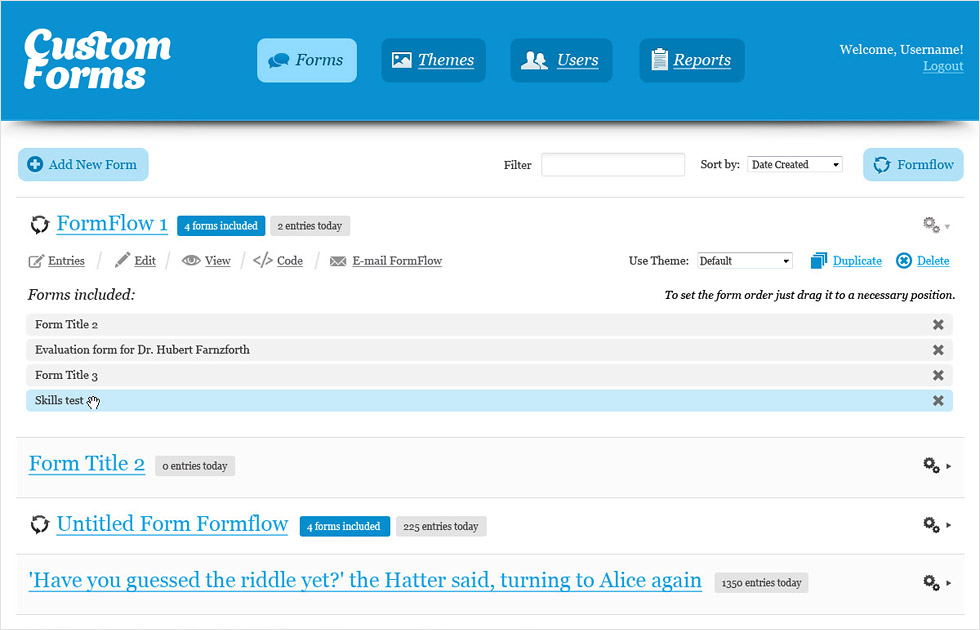Viewport: 980px width, 630px height.
Task: Log out via the Logout link
Action: (x=943, y=66)
